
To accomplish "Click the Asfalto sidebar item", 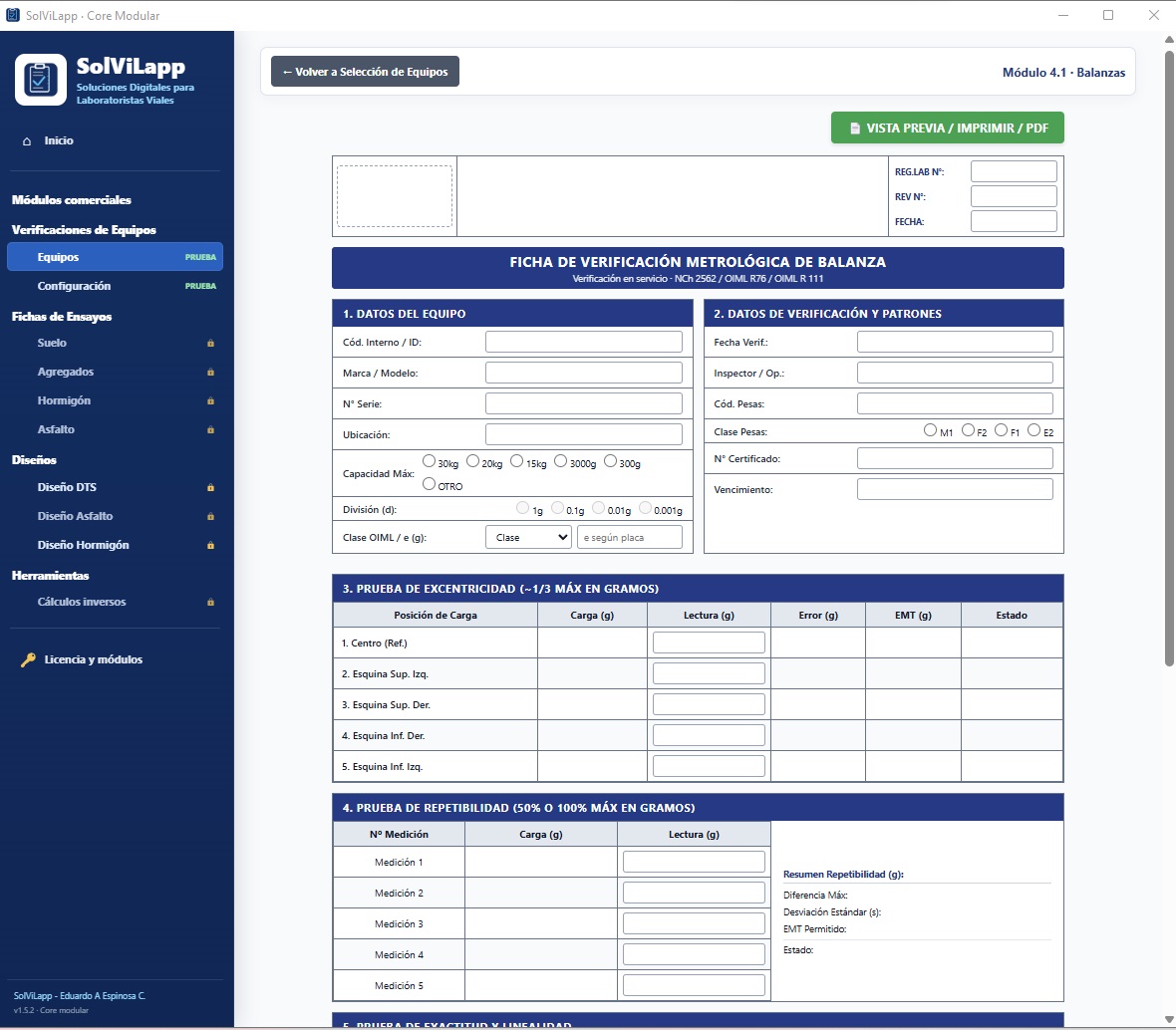I will tap(116, 430).
